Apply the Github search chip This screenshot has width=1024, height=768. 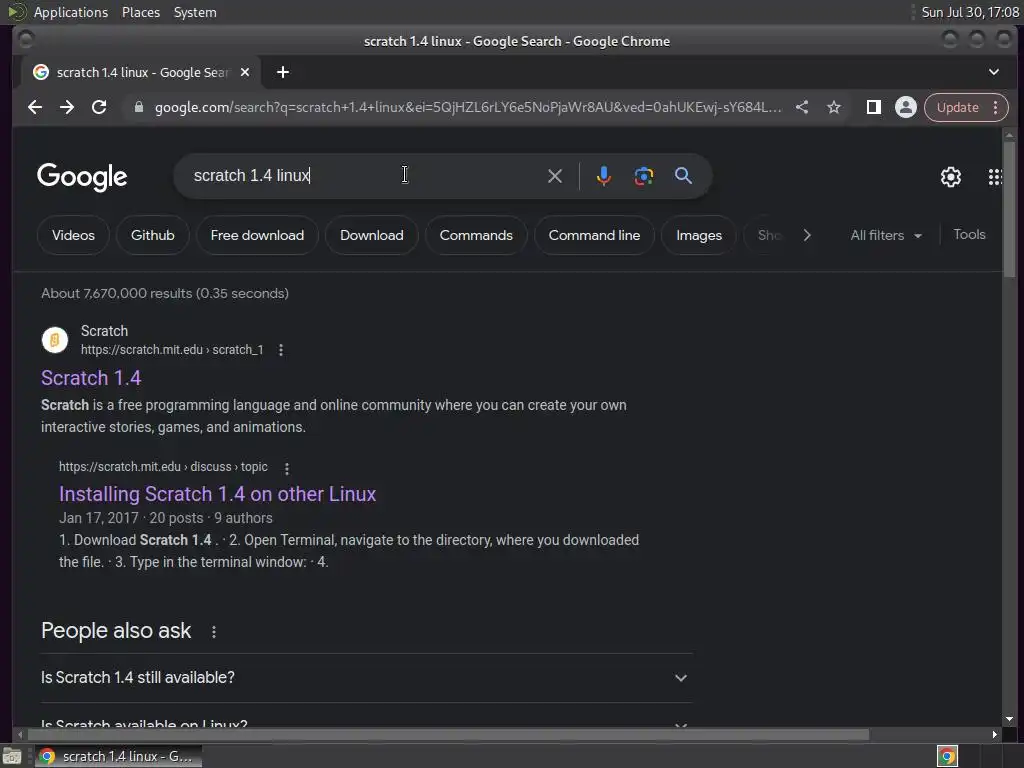pos(152,235)
